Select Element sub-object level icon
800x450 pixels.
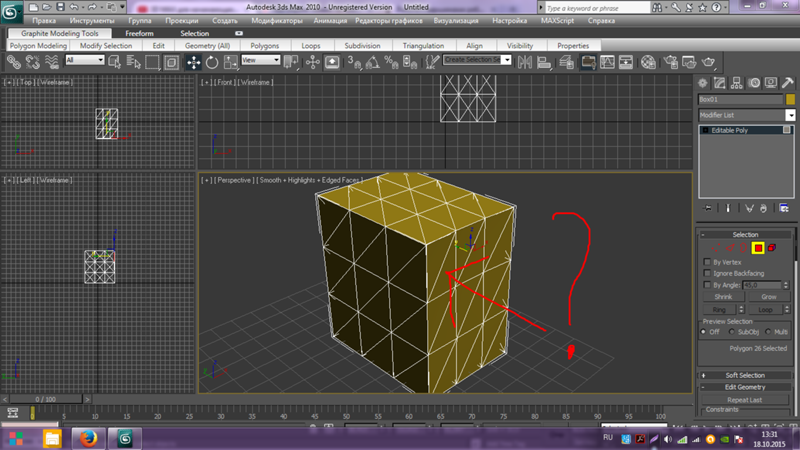click(x=773, y=247)
